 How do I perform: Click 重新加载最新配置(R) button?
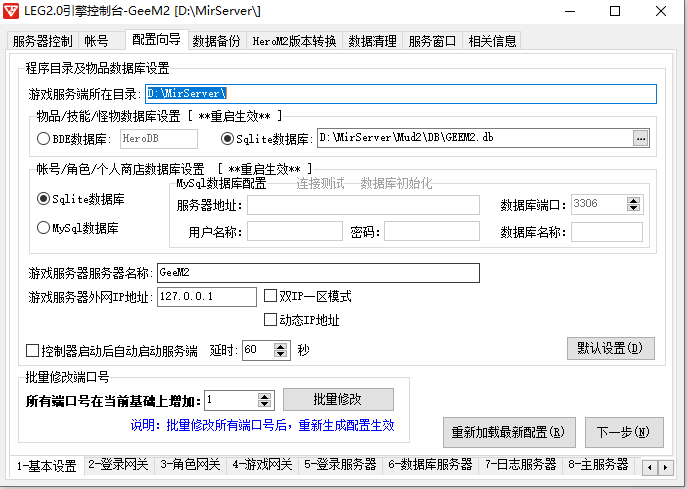[x=507, y=433]
